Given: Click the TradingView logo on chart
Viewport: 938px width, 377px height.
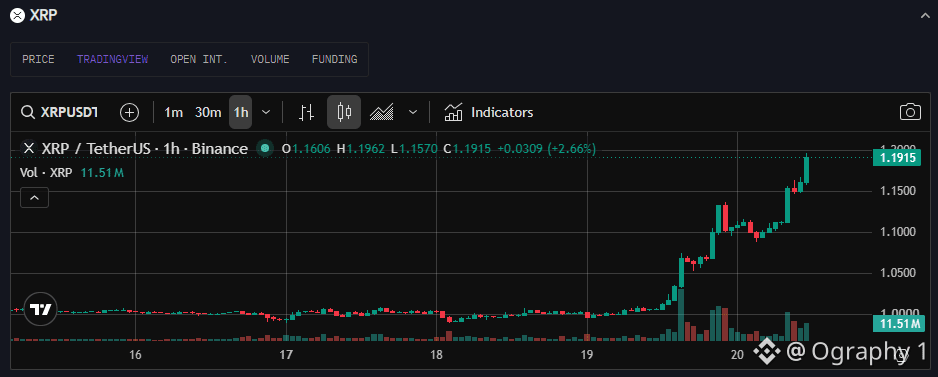Looking at the screenshot, I should click(x=41, y=309).
